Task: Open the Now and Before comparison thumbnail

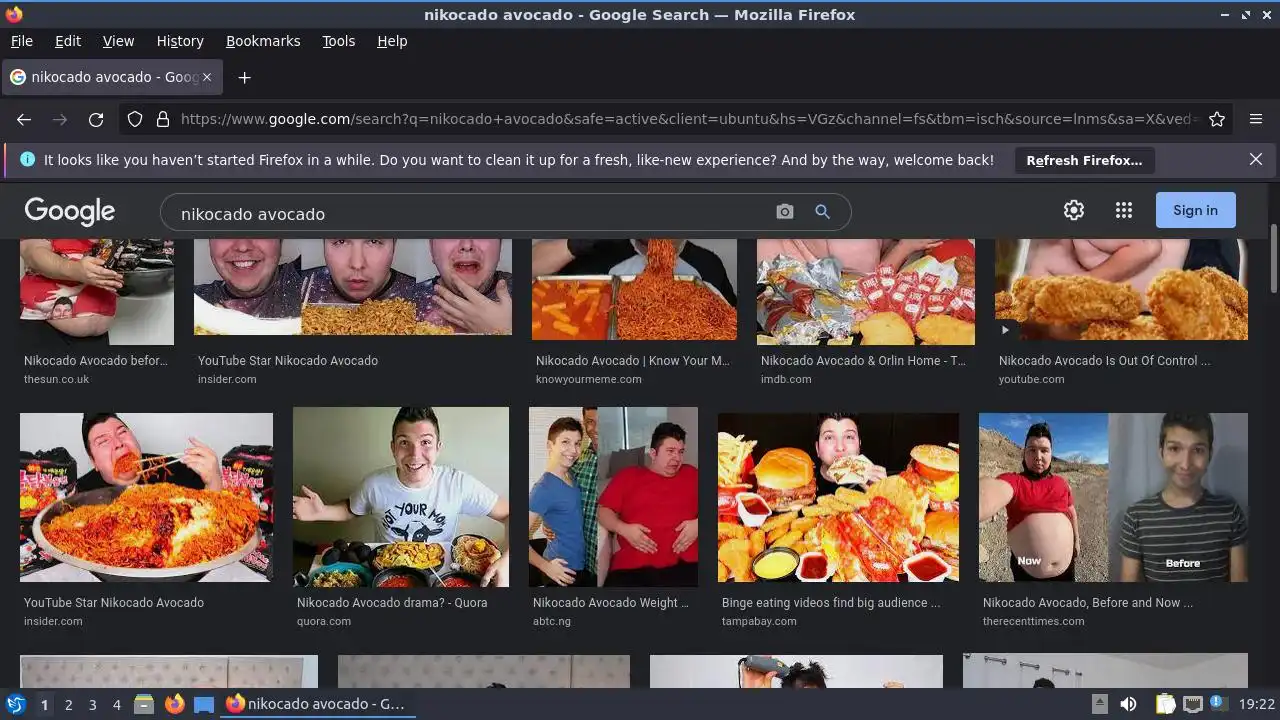Action: click(1113, 497)
